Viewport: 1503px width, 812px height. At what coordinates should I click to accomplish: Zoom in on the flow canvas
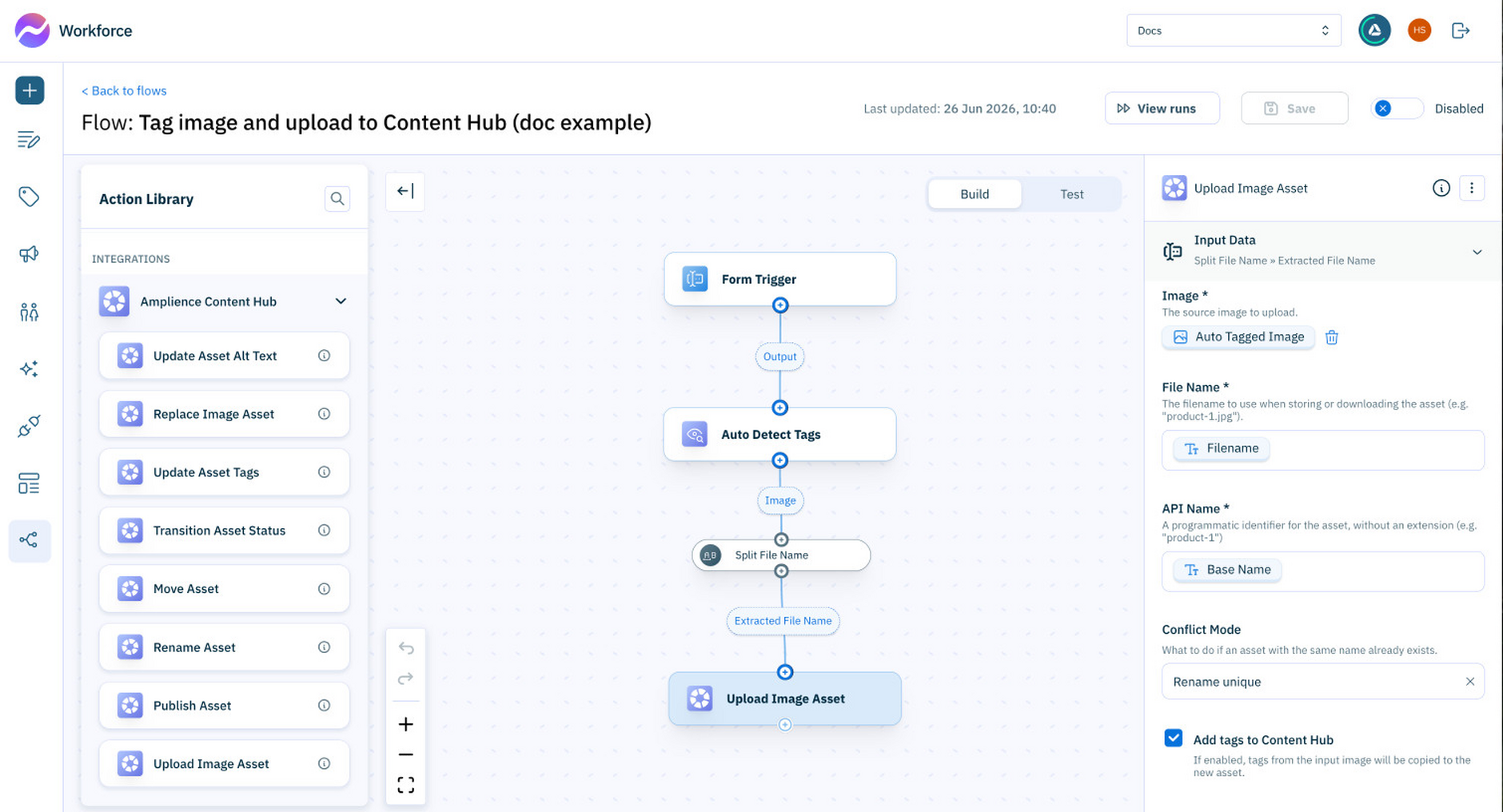[x=406, y=724]
